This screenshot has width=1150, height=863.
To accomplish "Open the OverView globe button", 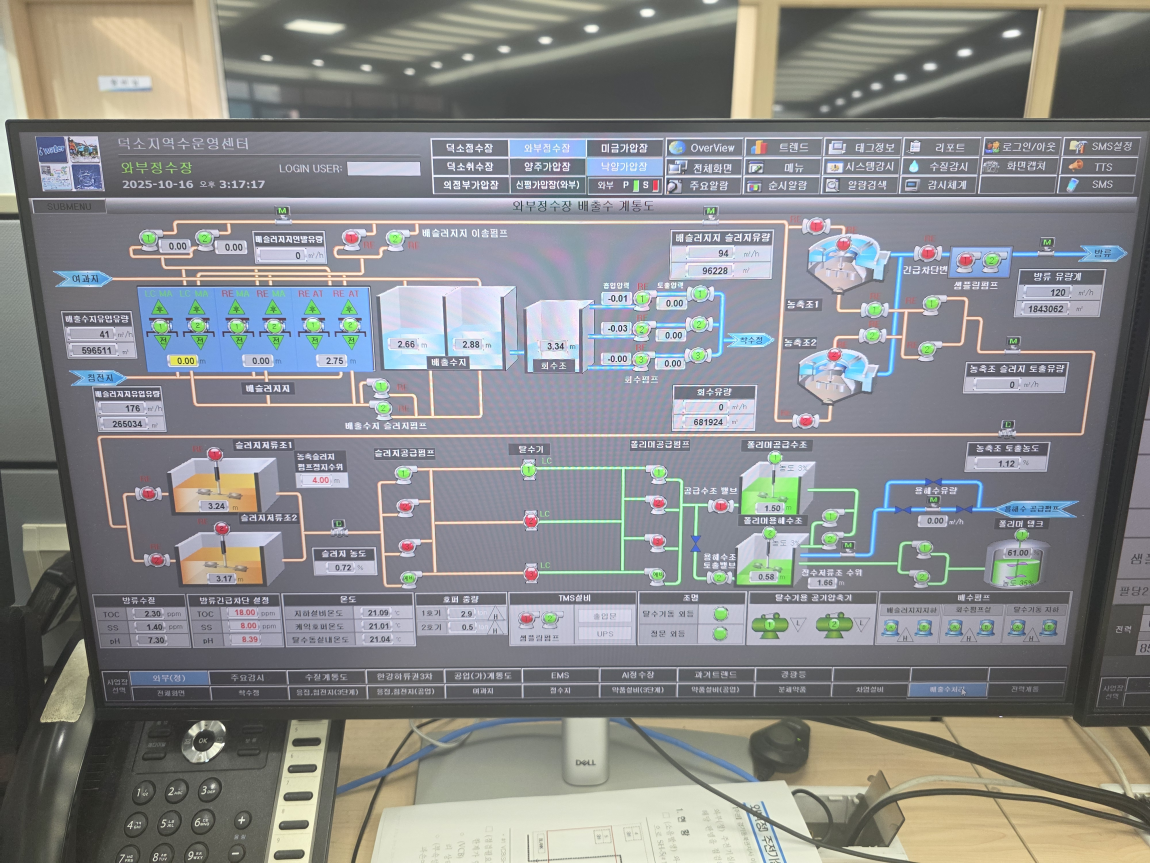I will pyautogui.click(x=703, y=147).
